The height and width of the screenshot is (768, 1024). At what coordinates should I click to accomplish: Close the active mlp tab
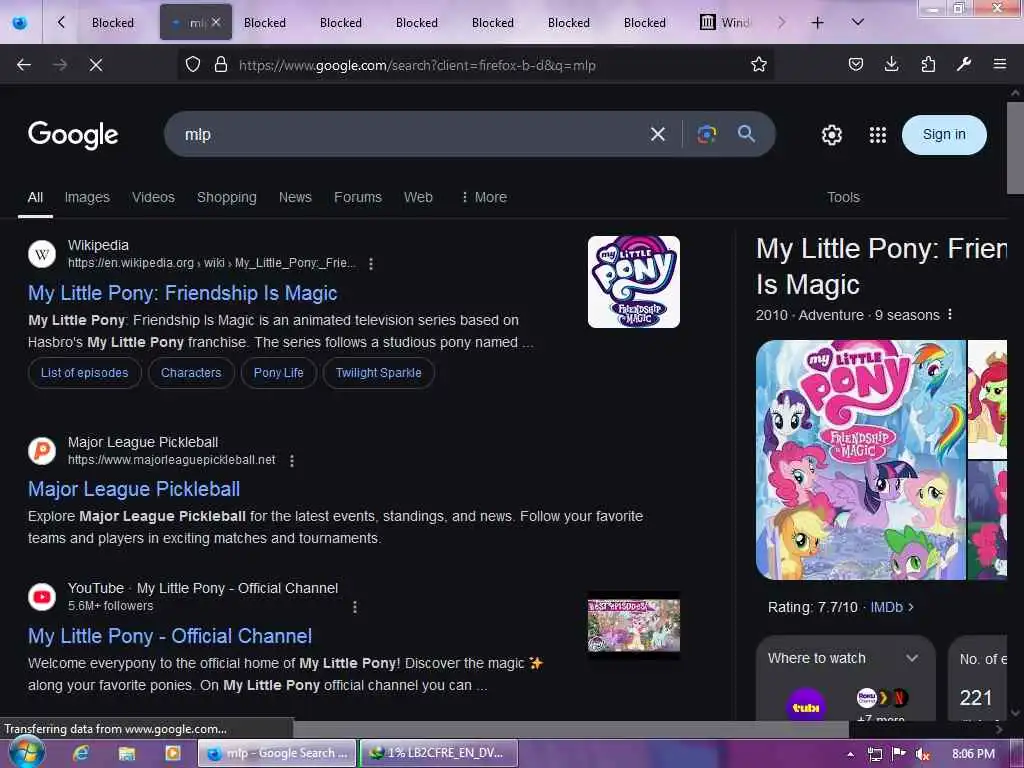[216, 22]
